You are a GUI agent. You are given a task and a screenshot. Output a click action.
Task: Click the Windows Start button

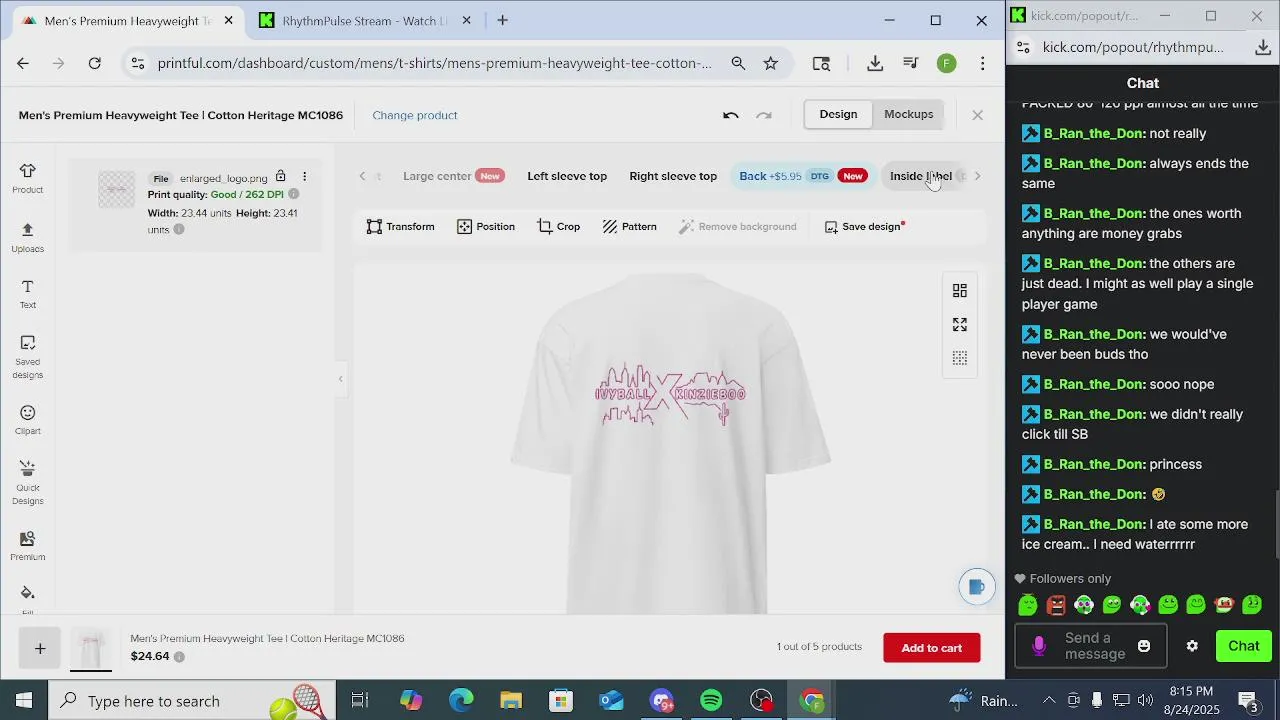point(24,700)
